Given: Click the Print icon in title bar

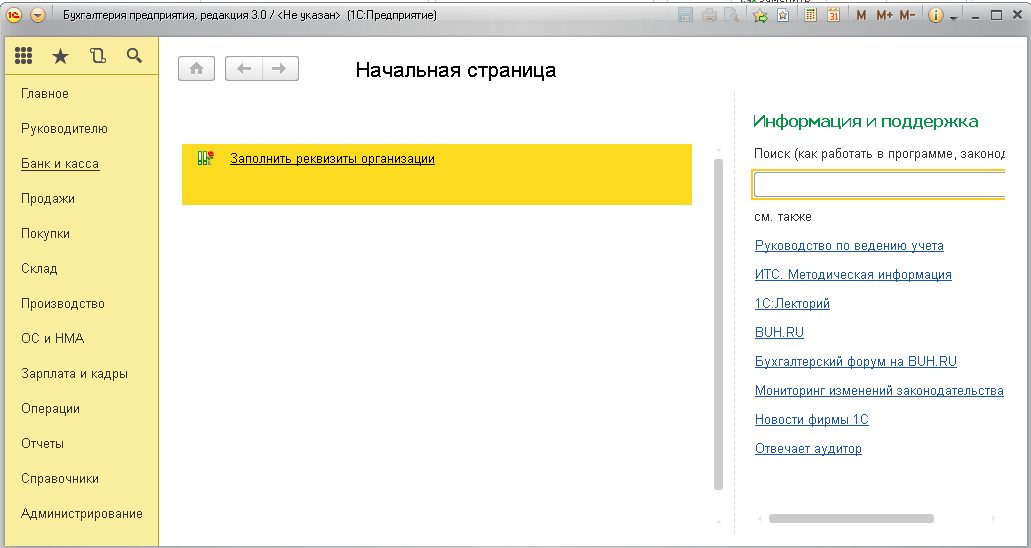Looking at the screenshot, I should [709, 15].
